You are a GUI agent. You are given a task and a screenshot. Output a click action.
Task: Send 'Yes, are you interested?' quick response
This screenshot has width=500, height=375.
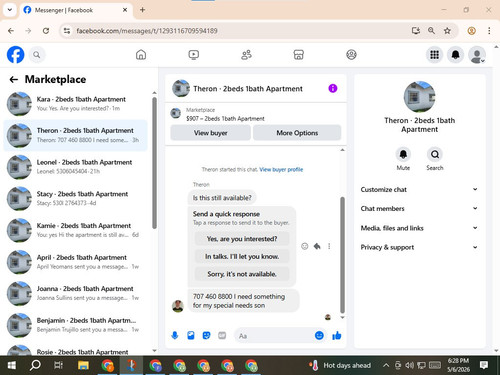(242, 239)
